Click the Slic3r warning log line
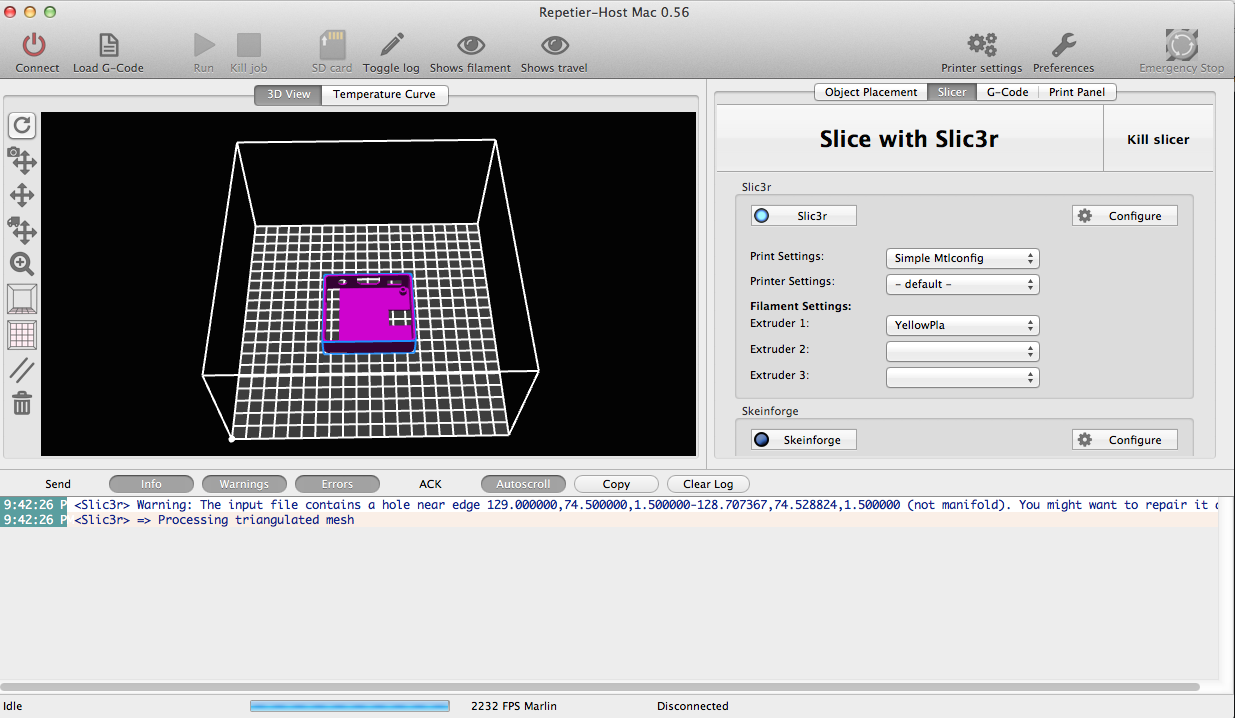The image size is (1235, 718). click(610, 505)
